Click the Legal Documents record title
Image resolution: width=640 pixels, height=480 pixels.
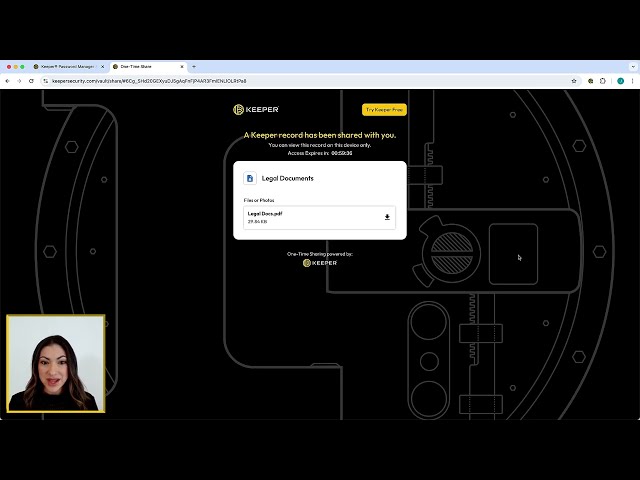point(287,178)
